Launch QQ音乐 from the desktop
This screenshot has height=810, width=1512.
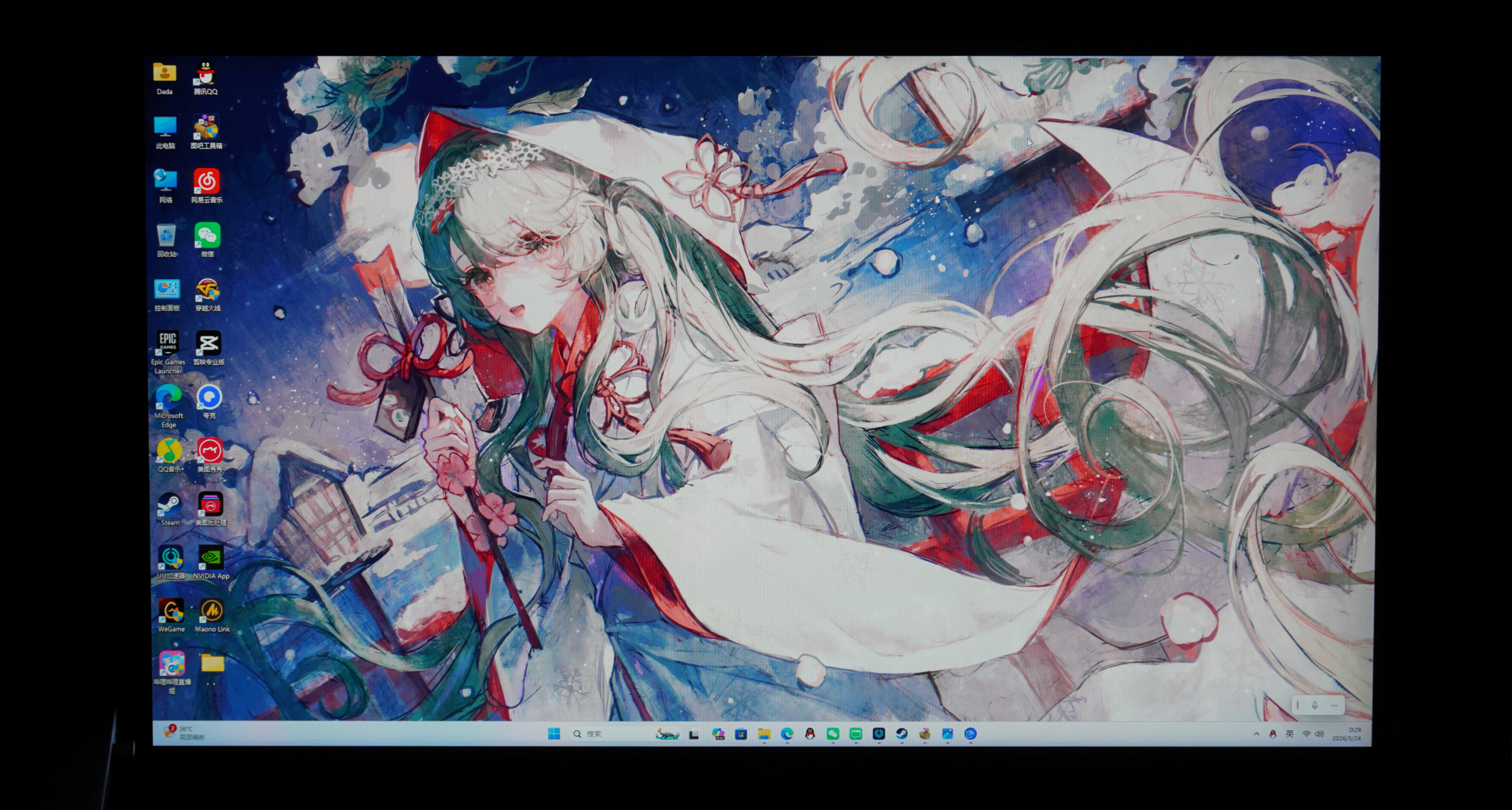coord(169,455)
